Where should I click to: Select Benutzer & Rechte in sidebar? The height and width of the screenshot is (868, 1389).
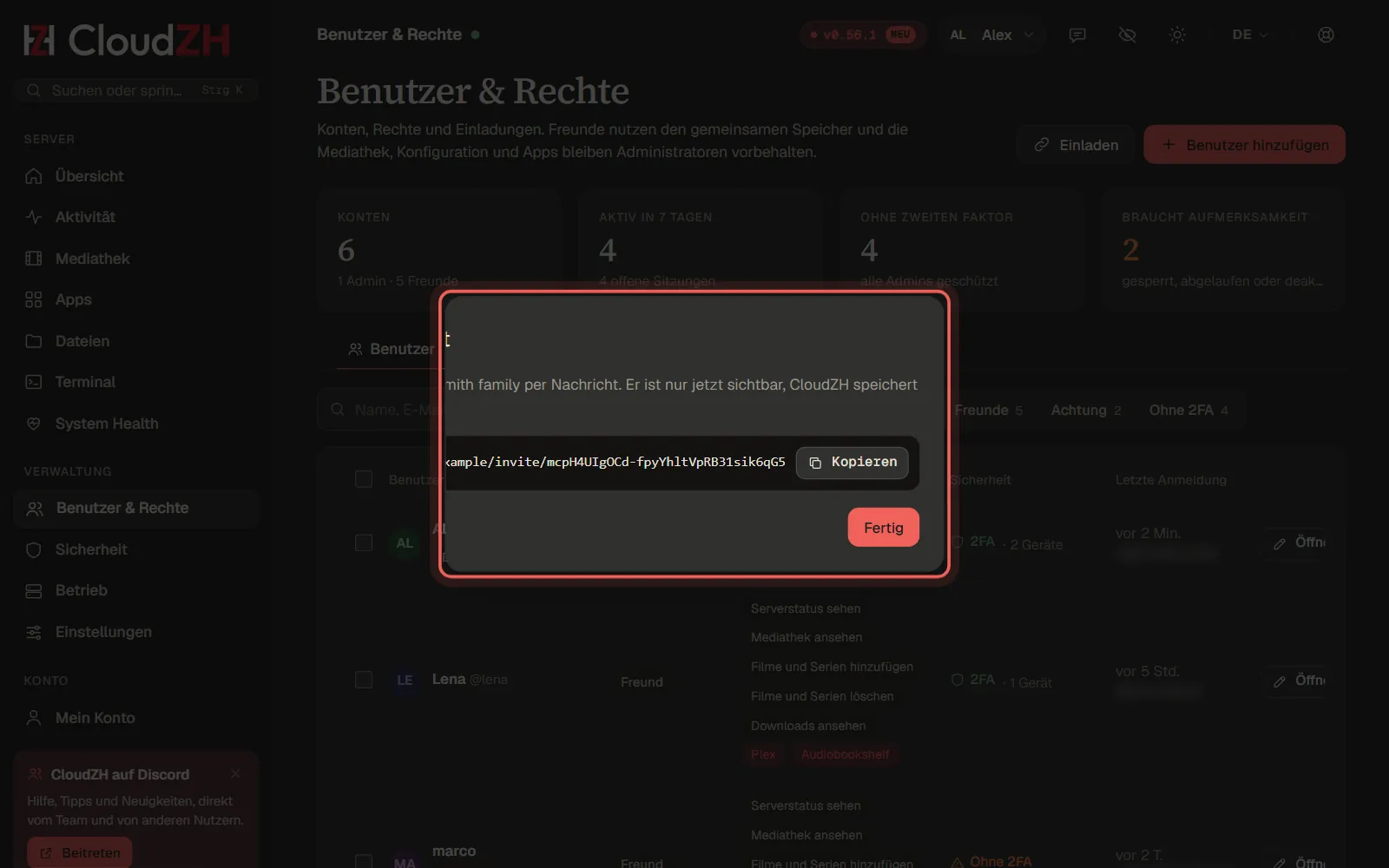click(x=136, y=508)
